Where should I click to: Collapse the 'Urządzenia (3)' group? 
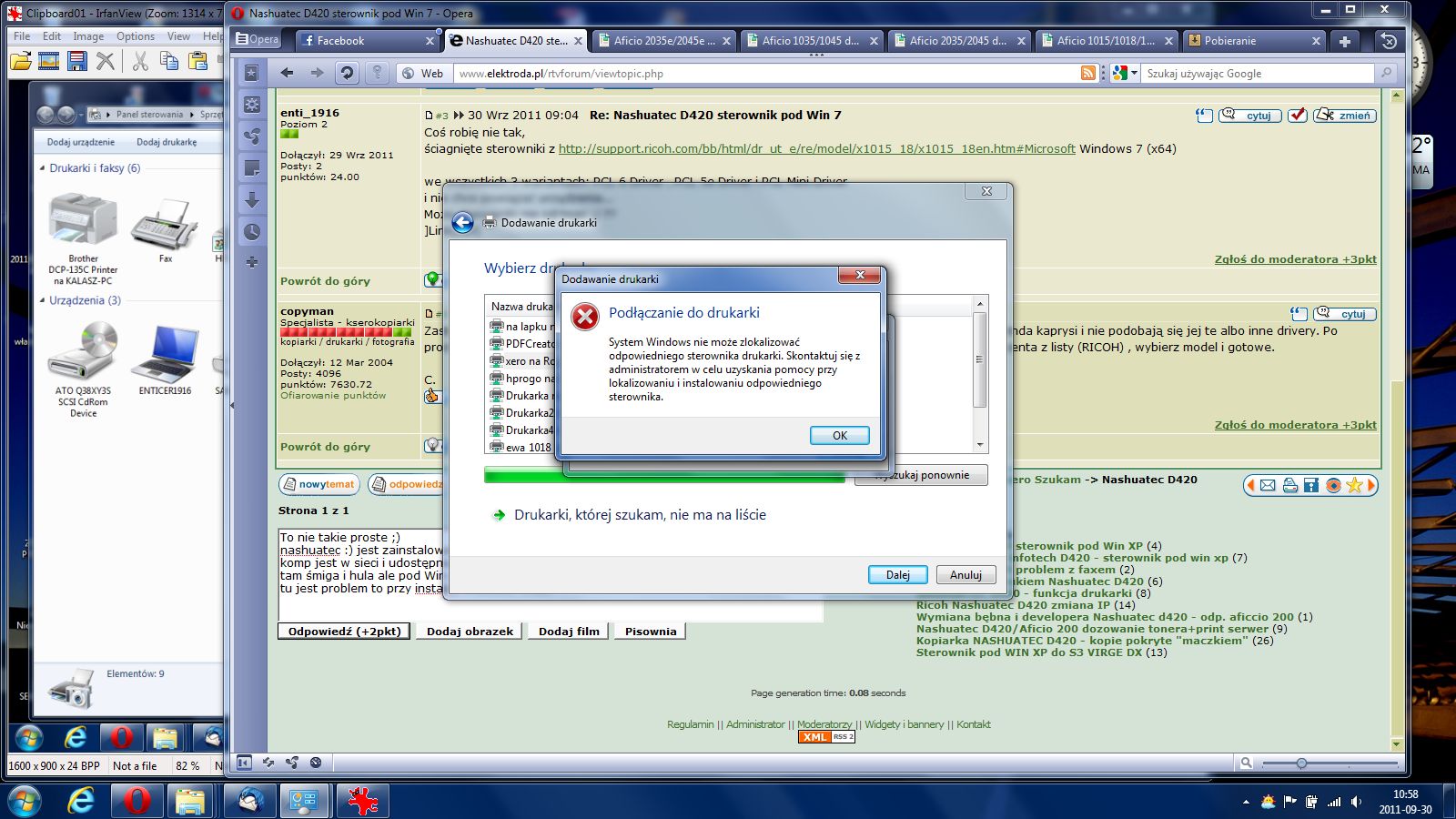pyautogui.click(x=42, y=300)
